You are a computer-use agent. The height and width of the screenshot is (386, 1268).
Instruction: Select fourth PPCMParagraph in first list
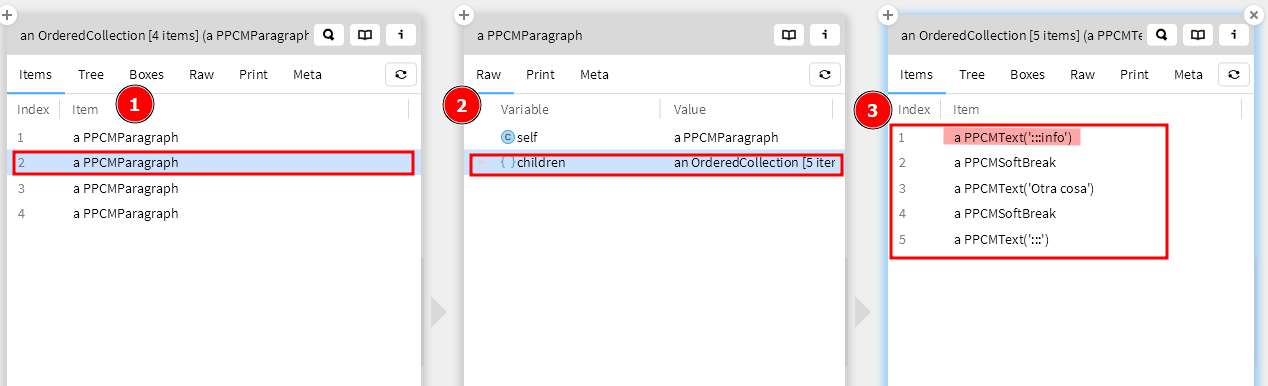[x=211, y=213]
